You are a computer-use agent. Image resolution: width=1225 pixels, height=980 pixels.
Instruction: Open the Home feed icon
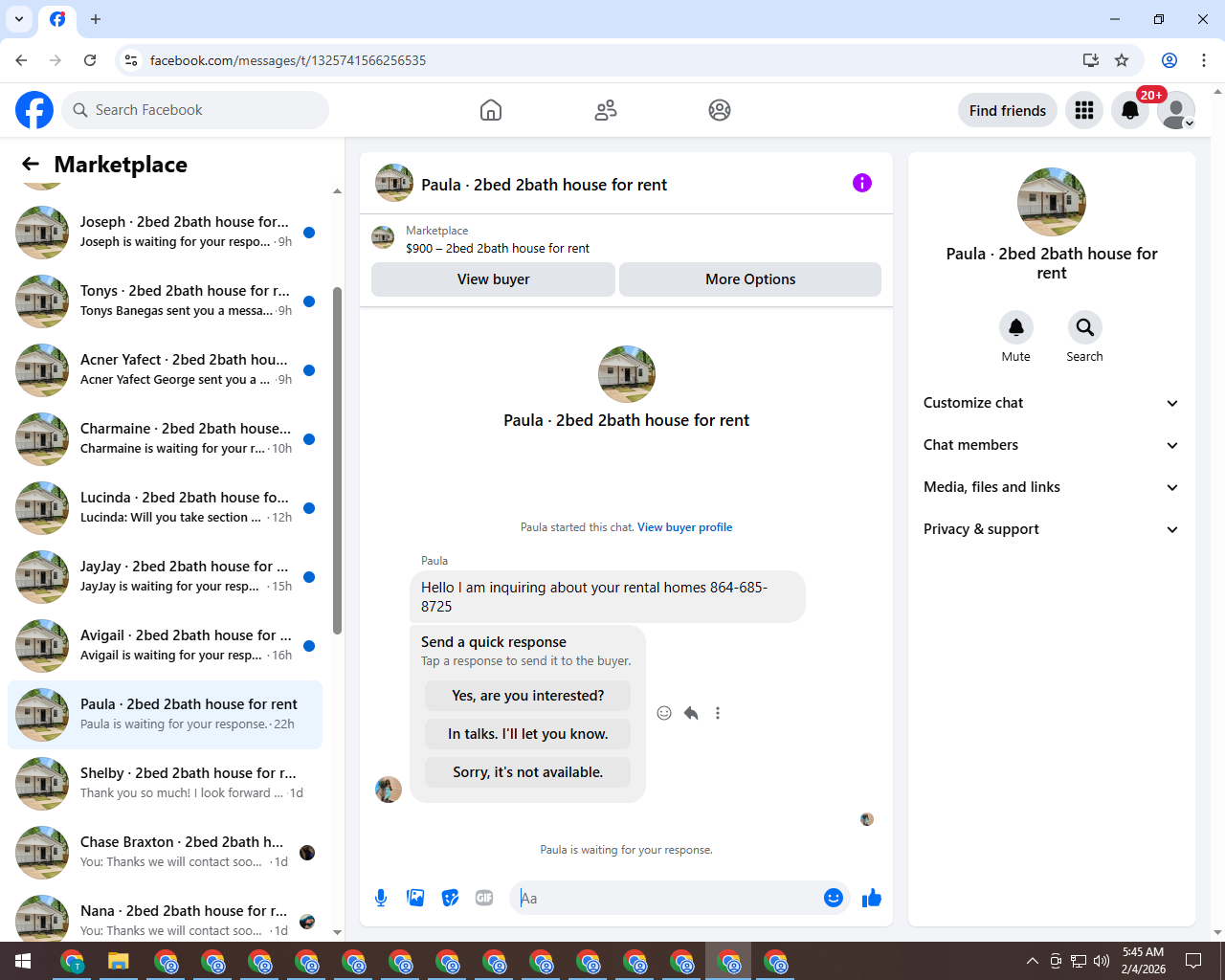[491, 110]
